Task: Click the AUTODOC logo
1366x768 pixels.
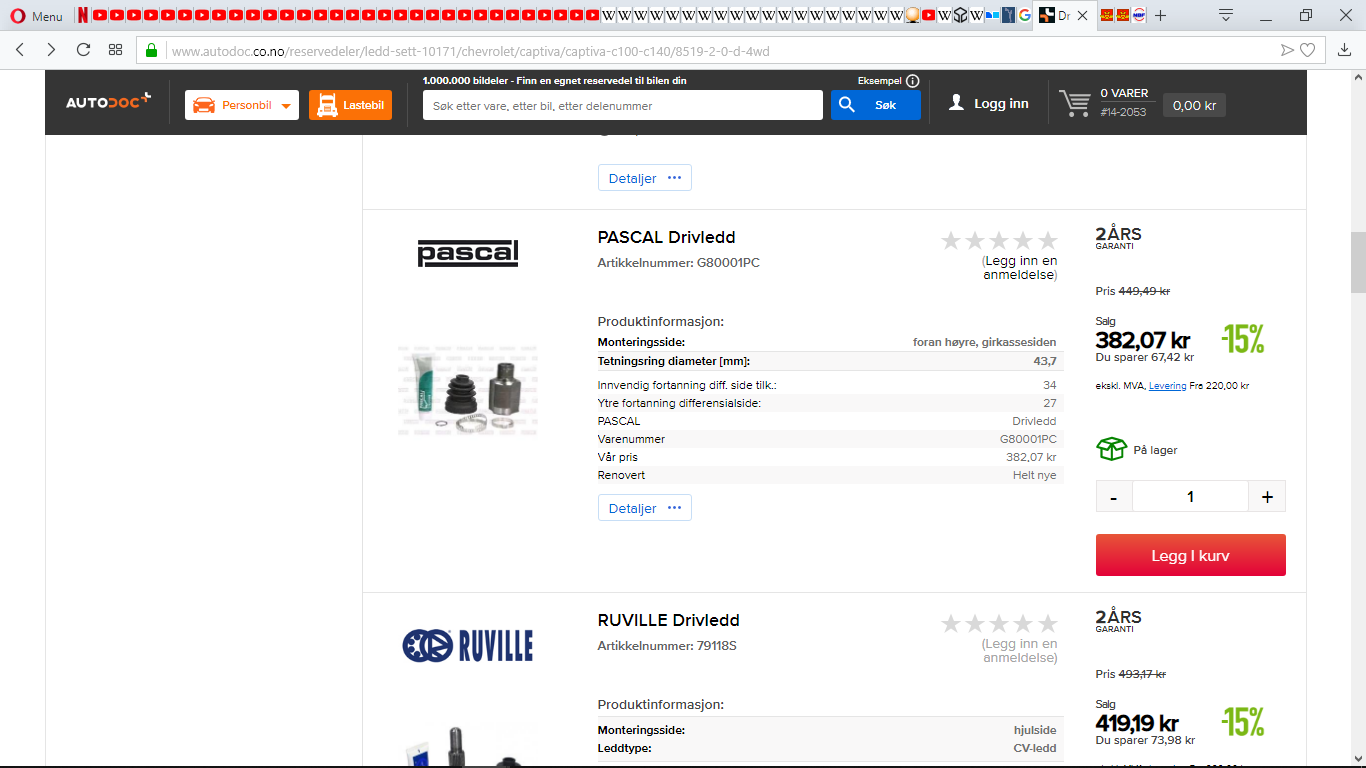Action: coord(108,101)
